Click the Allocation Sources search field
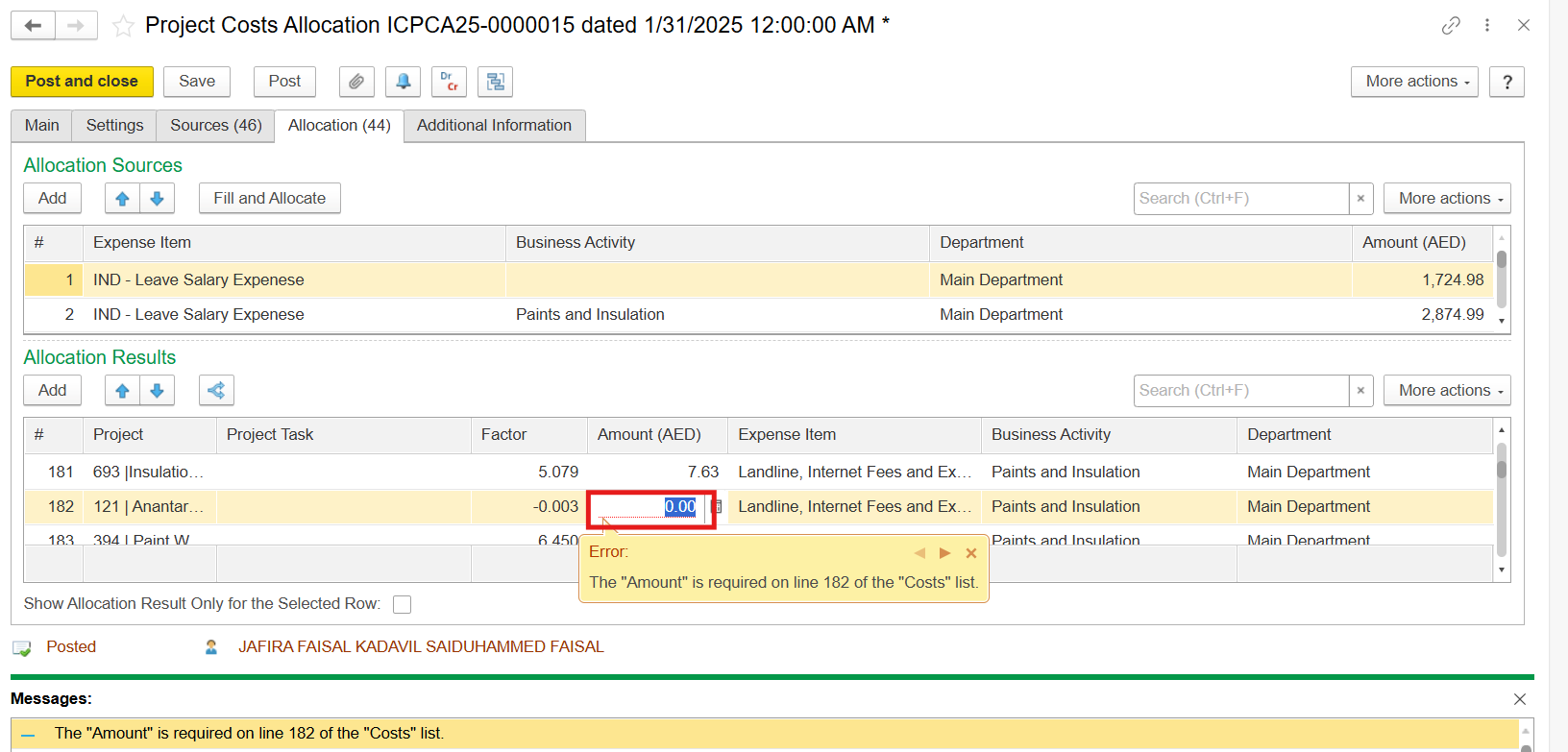This screenshot has width=1568, height=752. pos(1240,199)
